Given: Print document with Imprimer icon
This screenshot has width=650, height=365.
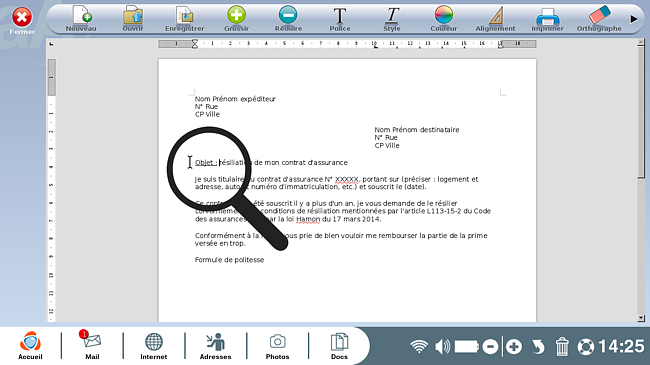Looking at the screenshot, I should 548,19.
